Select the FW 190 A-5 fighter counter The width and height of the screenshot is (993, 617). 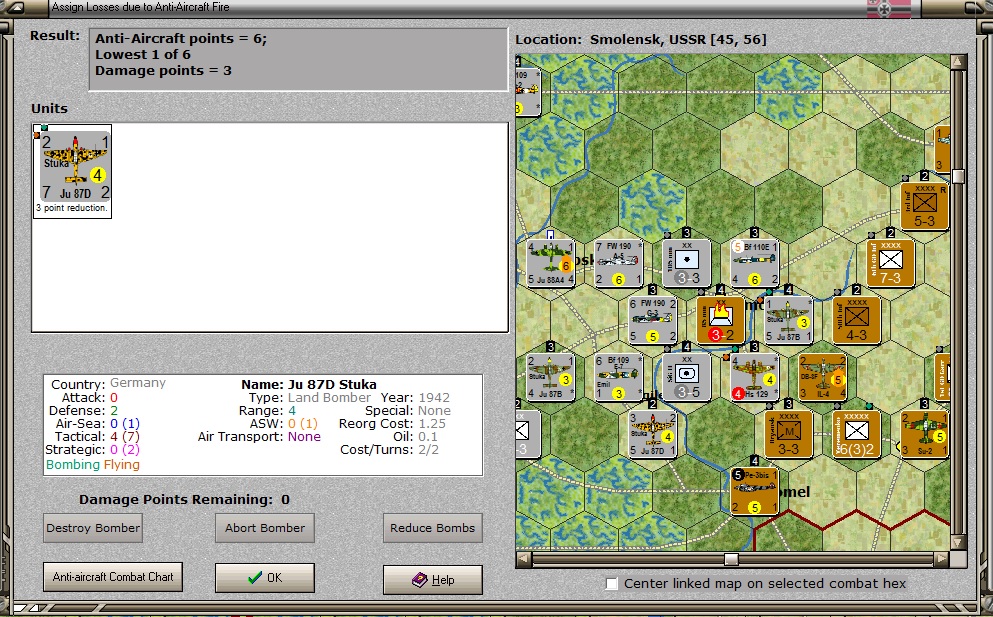[x=619, y=263]
